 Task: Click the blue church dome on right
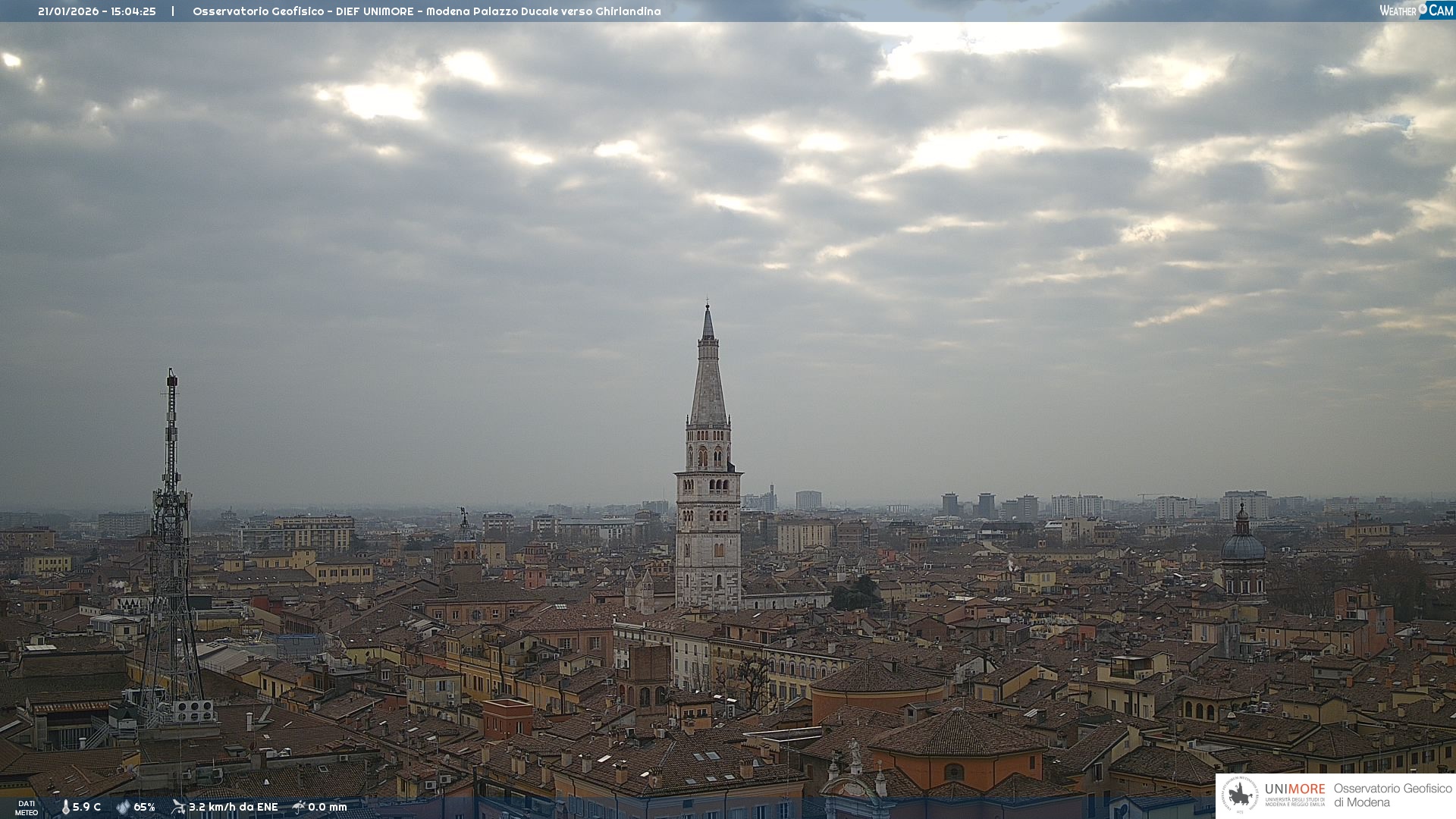1242,546
